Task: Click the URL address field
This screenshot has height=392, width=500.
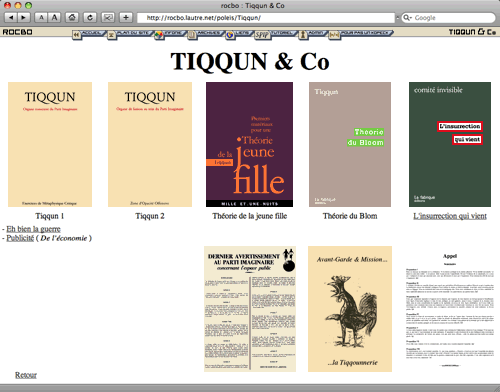Action: 266,18
